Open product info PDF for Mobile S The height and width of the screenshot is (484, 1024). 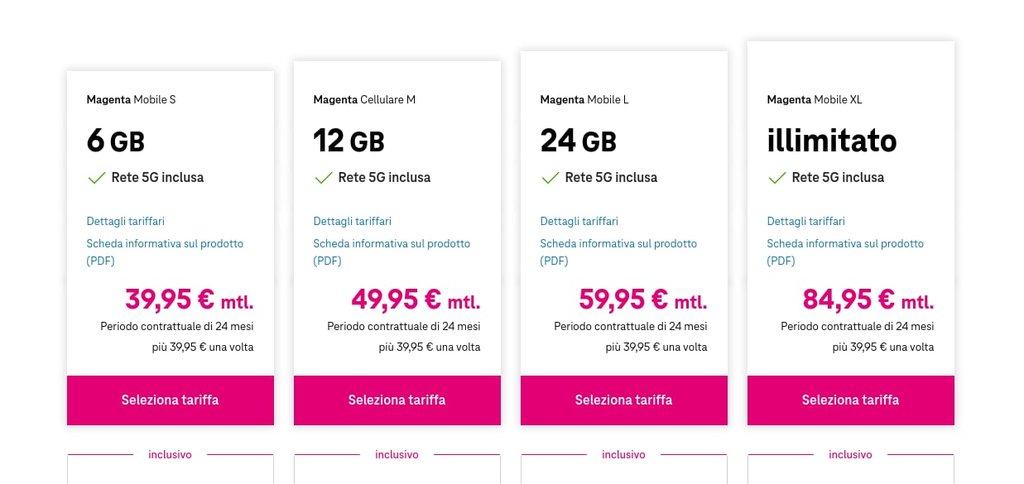click(x=164, y=244)
